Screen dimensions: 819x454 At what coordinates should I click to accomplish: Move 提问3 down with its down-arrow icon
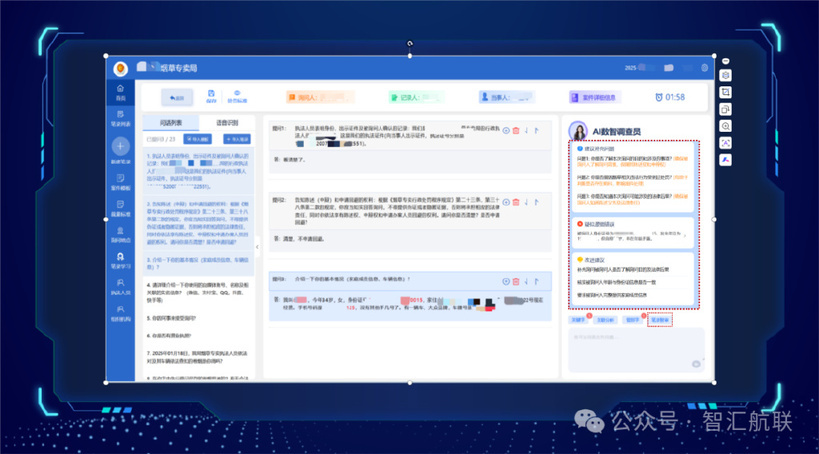pyautogui.click(x=526, y=282)
